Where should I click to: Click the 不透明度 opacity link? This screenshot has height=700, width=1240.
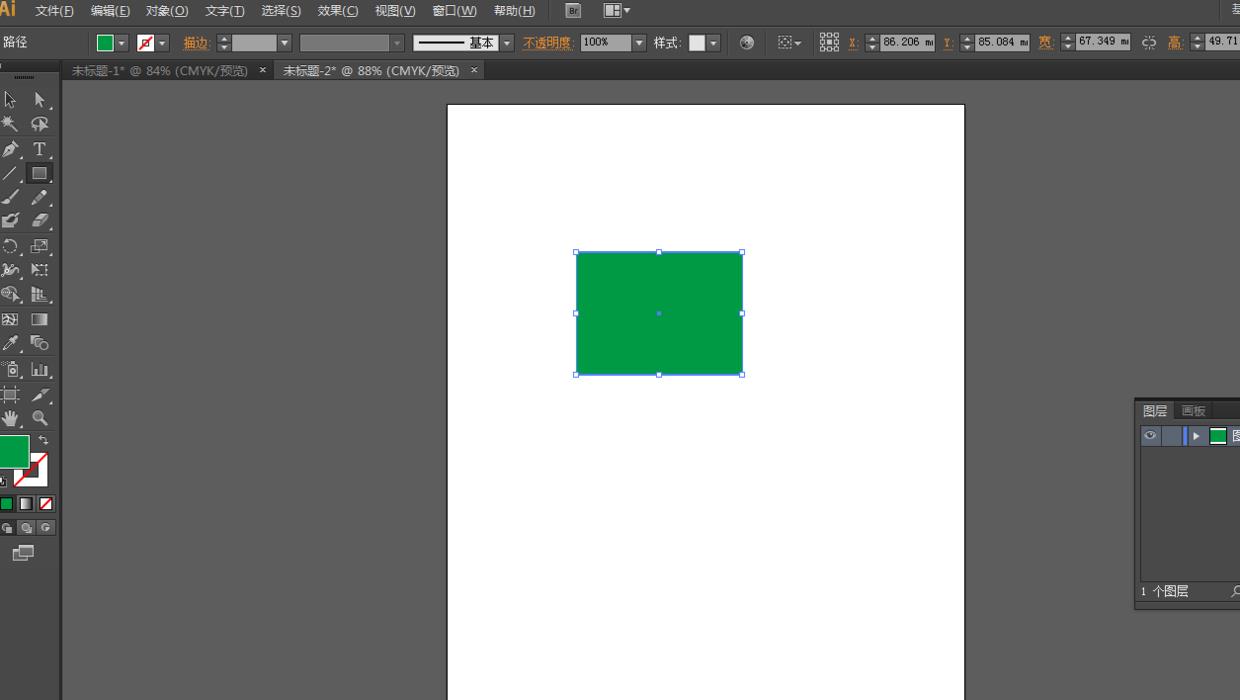pos(547,43)
